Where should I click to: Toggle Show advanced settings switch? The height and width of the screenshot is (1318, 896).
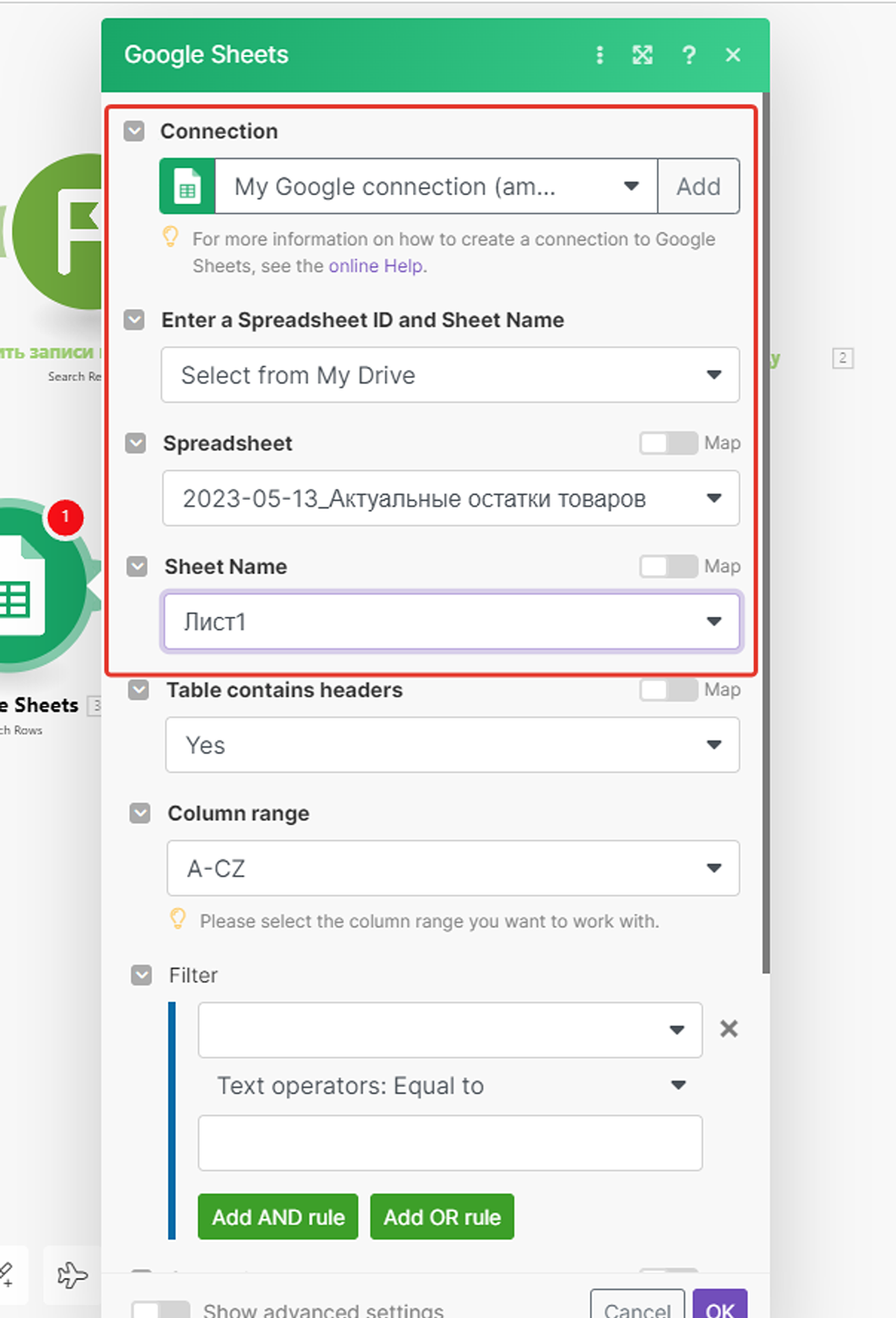pos(161,1310)
